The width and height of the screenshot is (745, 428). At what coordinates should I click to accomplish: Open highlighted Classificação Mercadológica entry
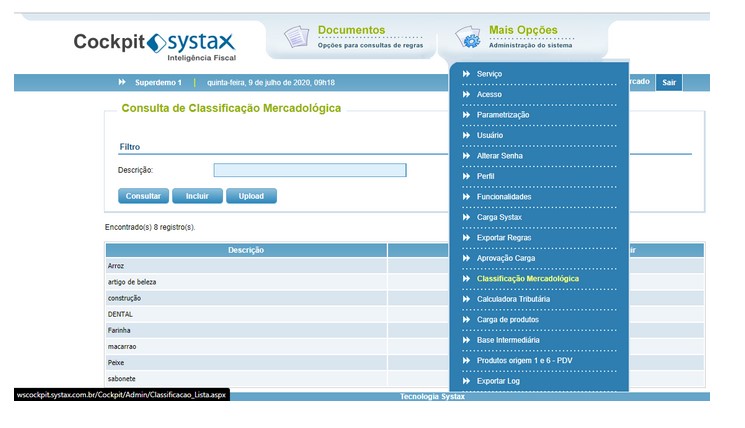tap(528, 278)
